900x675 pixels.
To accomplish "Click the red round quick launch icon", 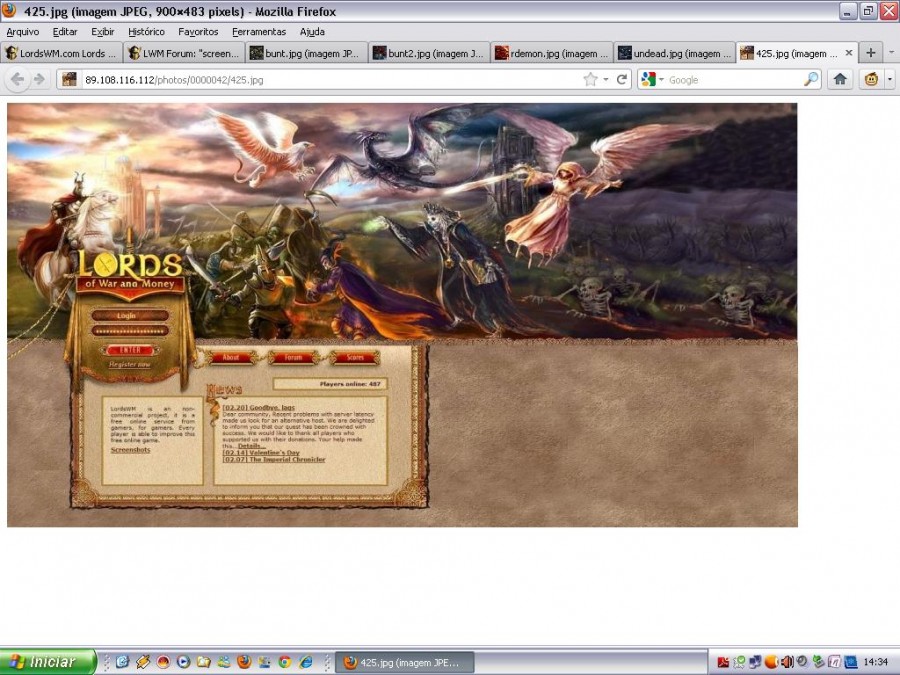I will pyautogui.click(x=163, y=662).
